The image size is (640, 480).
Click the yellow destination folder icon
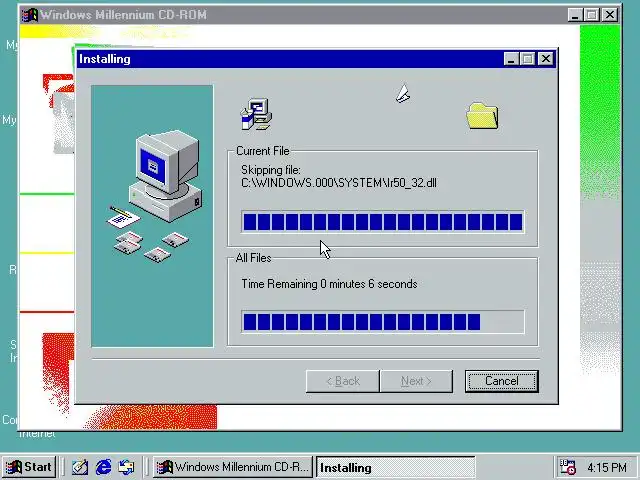[482, 116]
